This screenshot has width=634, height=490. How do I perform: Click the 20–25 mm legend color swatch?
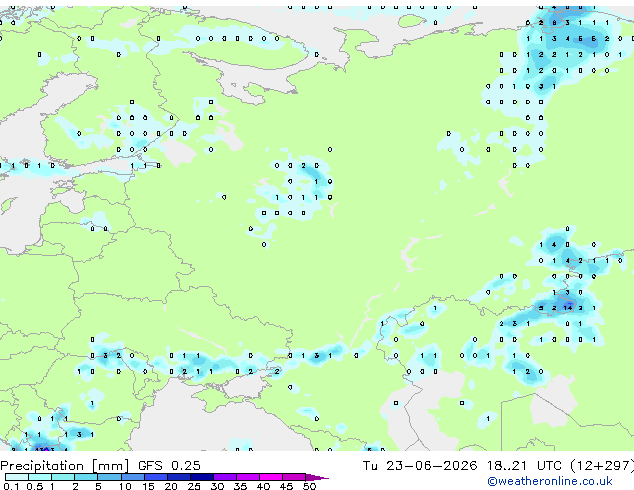[179, 477]
